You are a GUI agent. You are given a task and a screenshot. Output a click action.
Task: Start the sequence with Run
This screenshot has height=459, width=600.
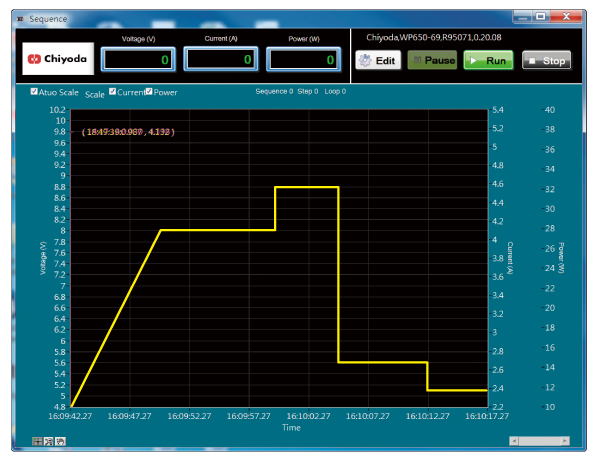point(488,60)
